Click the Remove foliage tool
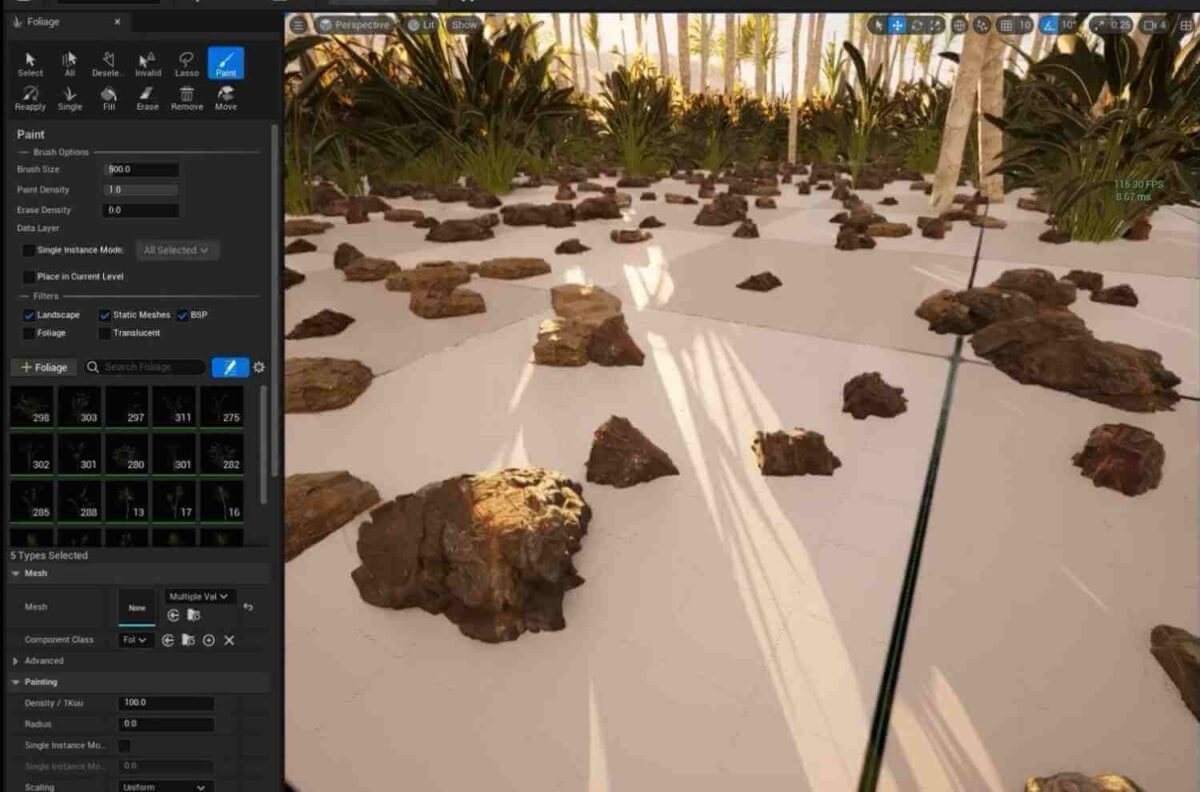The image size is (1200, 792). [186, 99]
